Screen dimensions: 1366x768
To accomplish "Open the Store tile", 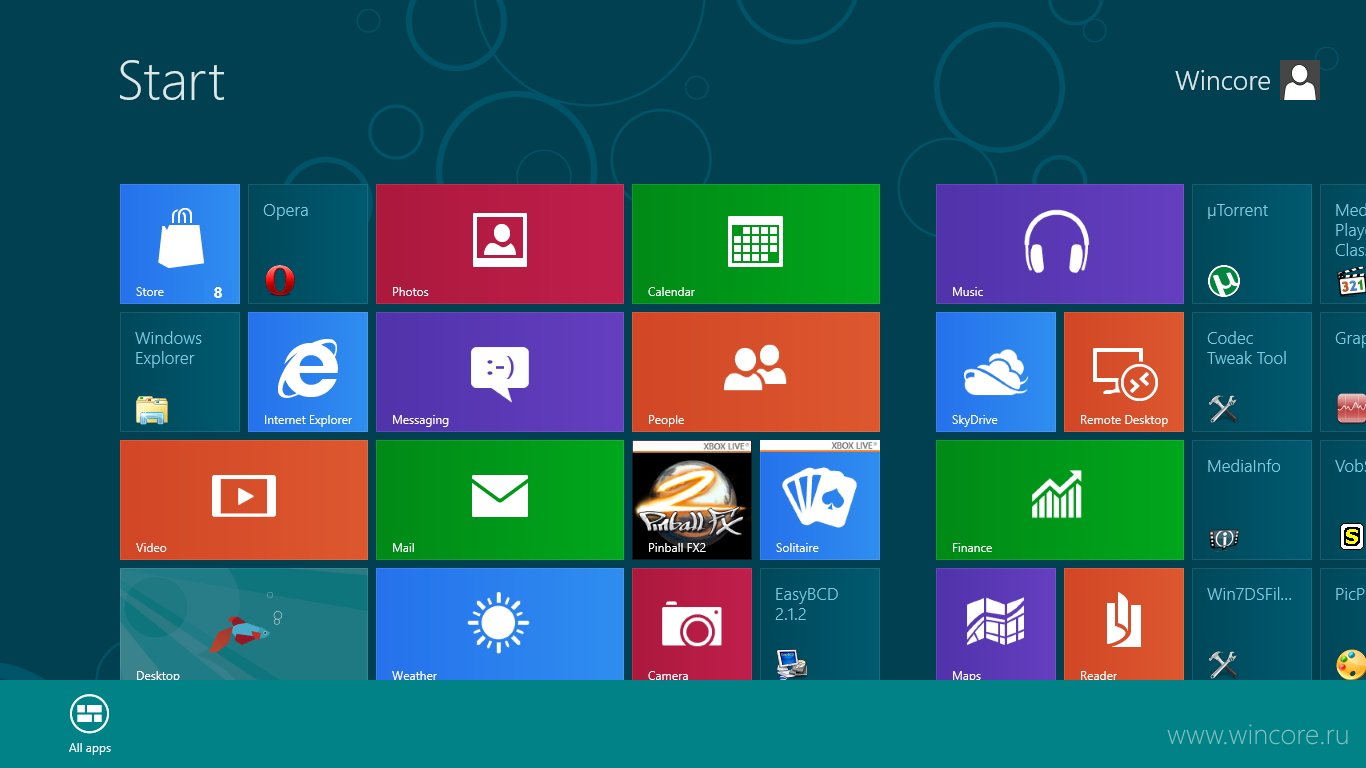I will pos(180,244).
